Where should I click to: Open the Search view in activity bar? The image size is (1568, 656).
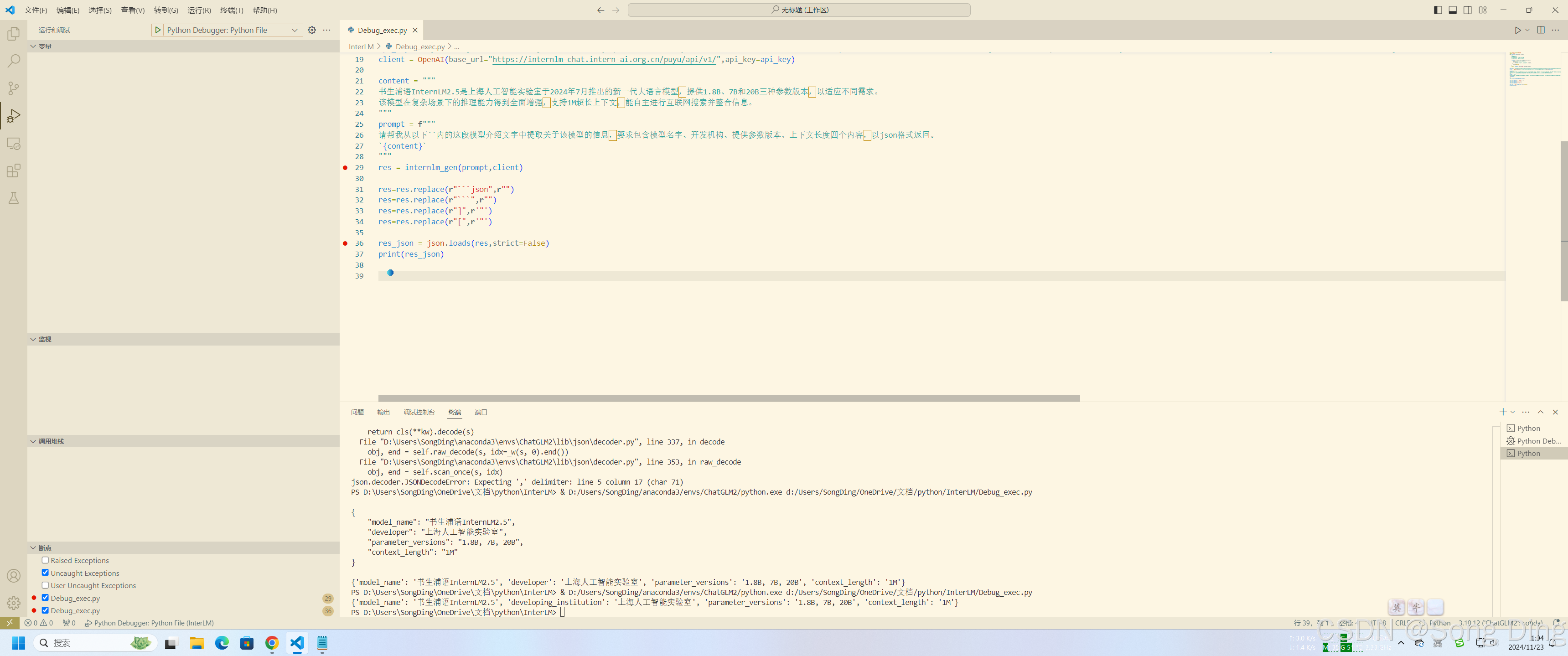click(x=13, y=61)
